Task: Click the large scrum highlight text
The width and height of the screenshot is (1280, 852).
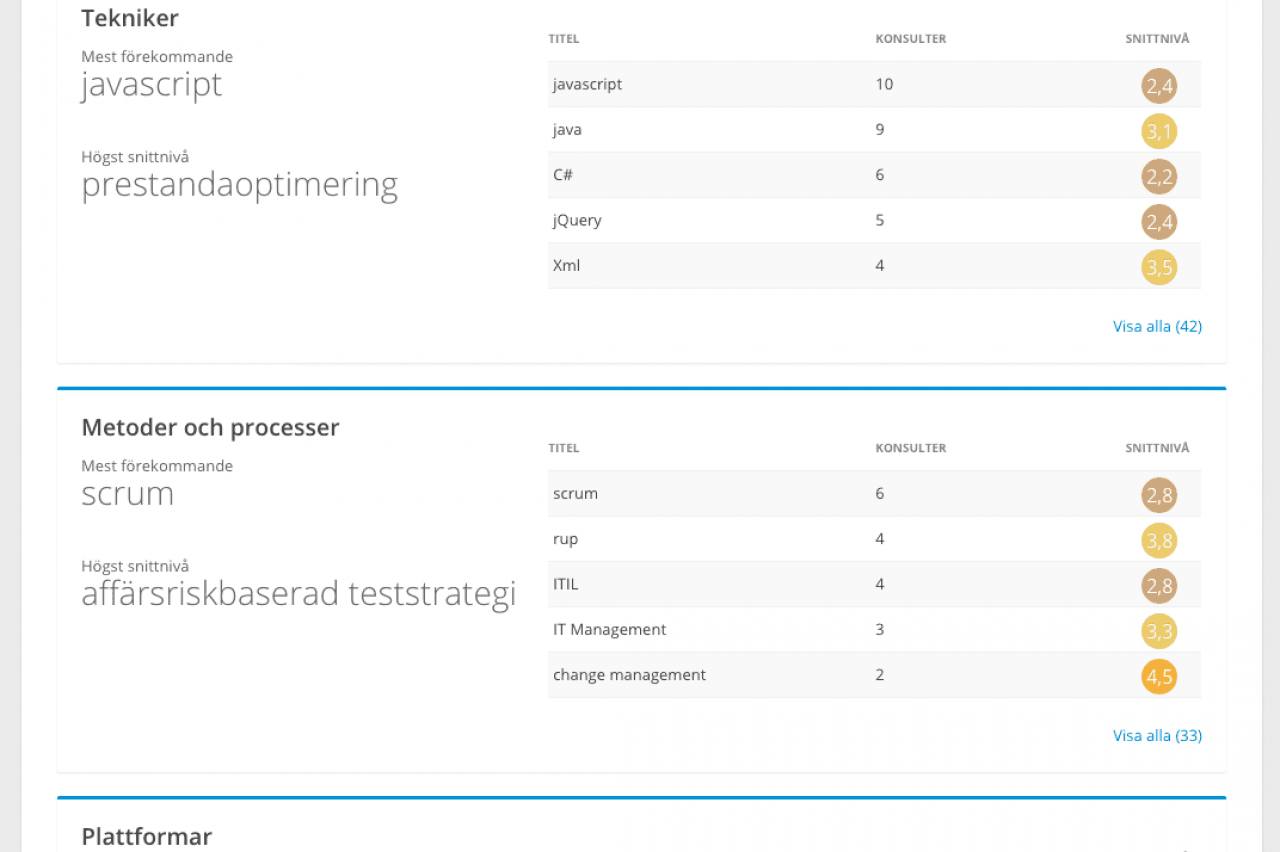Action: click(128, 494)
